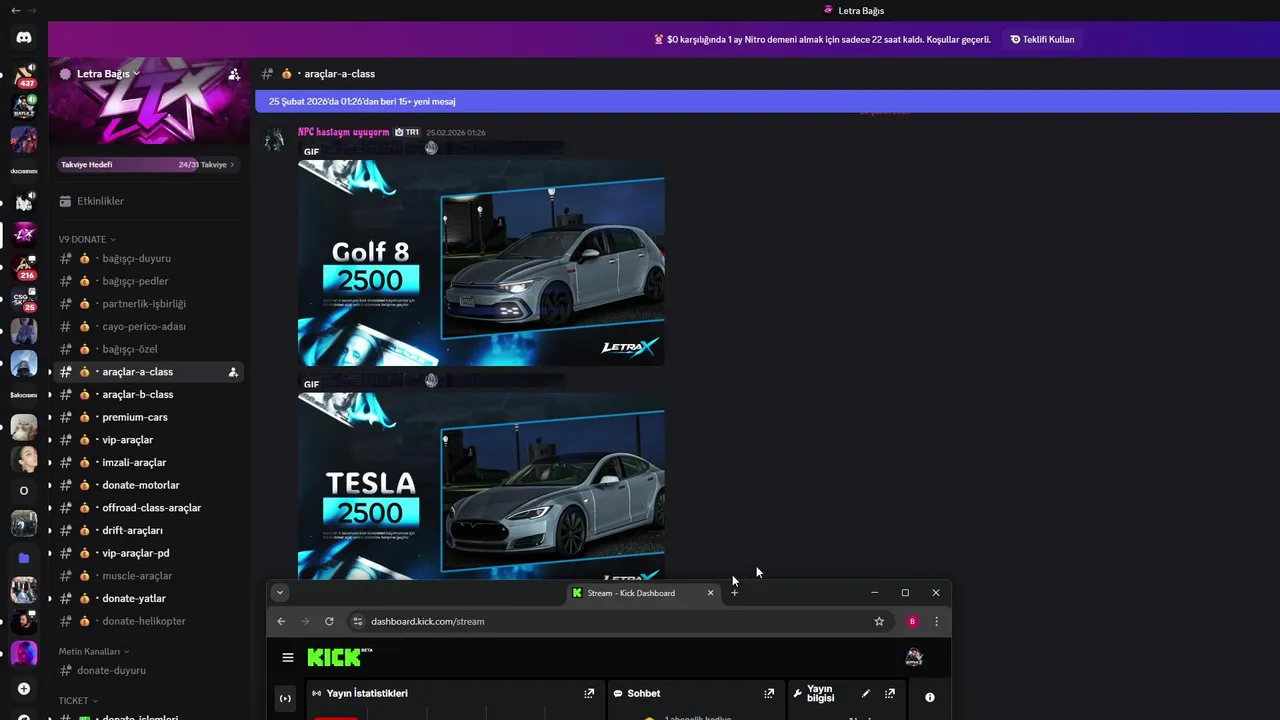
Task: Open the Golf 8 2500 GIF image
Action: click(x=481, y=263)
